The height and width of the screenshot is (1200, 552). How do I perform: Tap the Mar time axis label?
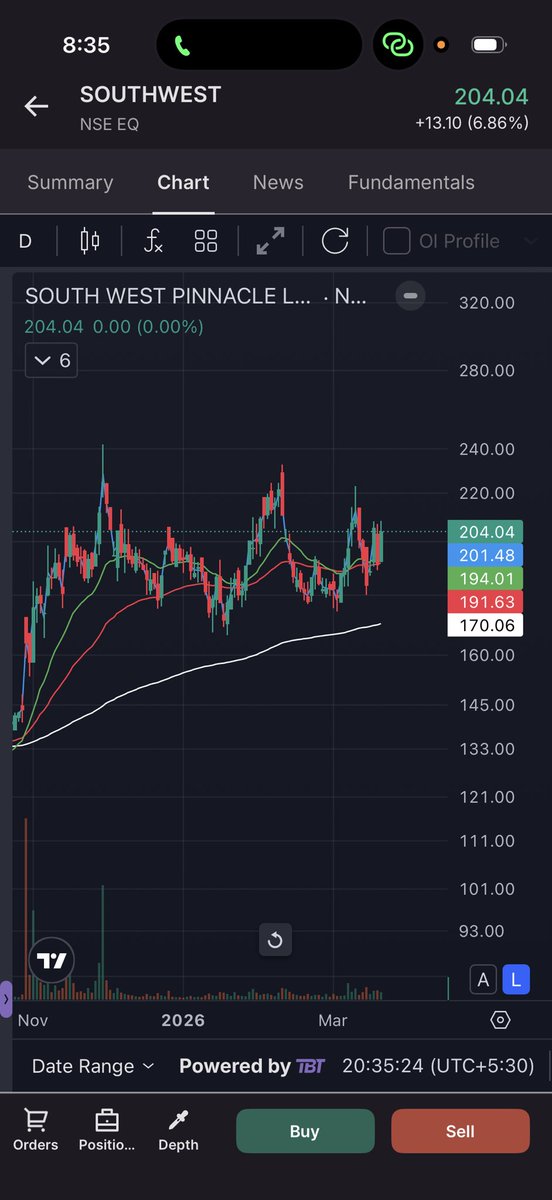click(332, 1020)
